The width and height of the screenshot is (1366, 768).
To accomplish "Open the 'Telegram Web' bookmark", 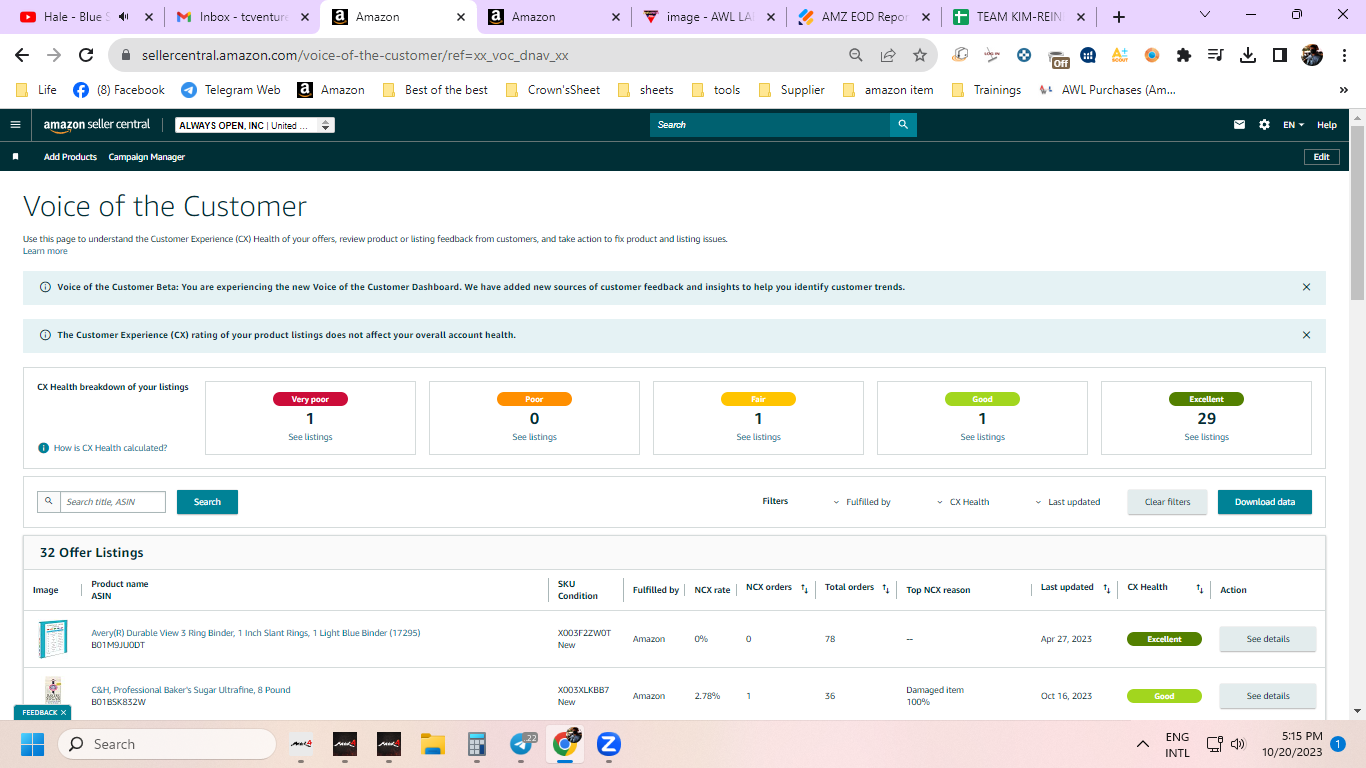I will click(231, 90).
